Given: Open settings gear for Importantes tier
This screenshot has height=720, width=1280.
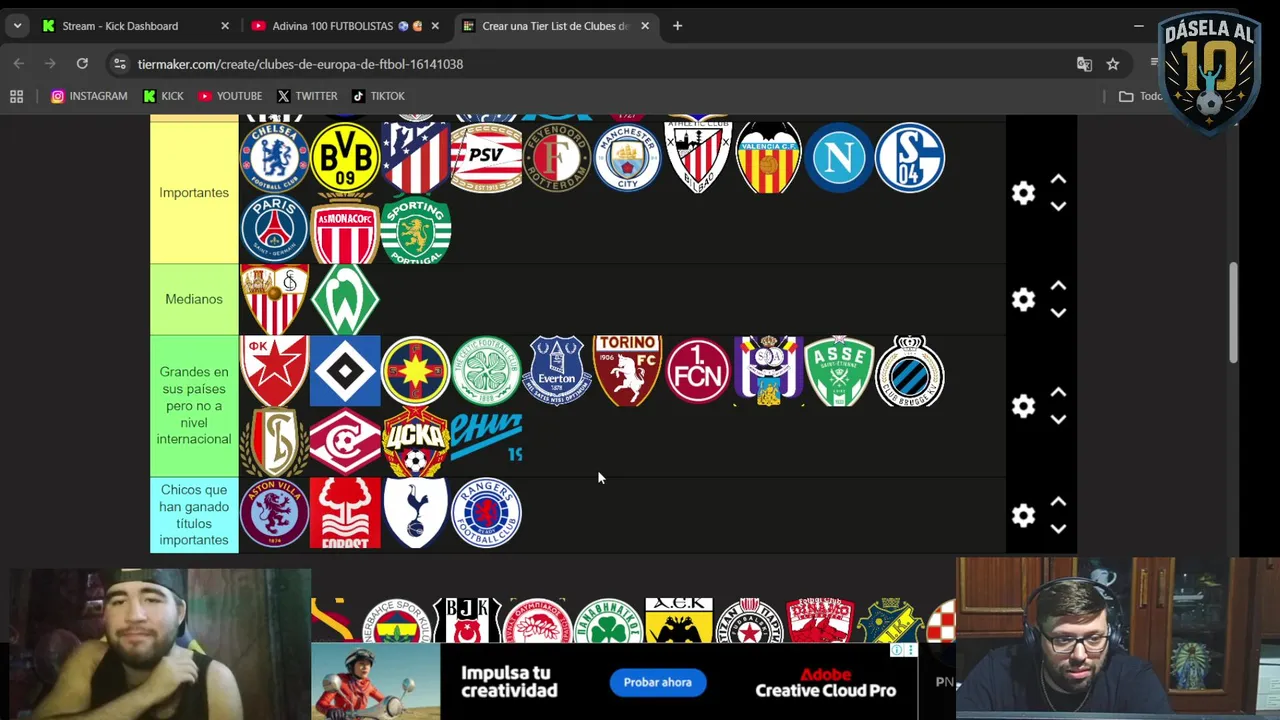Looking at the screenshot, I should [x=1023, y=193].
